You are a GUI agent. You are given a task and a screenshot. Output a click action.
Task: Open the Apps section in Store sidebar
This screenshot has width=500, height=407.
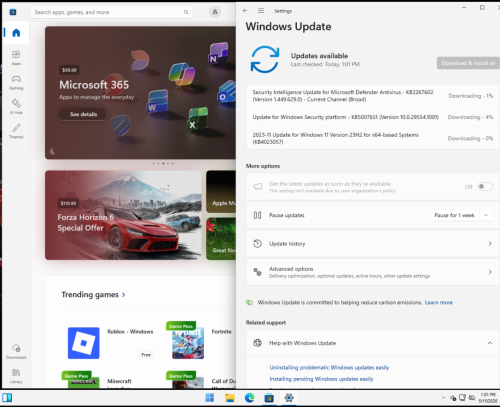coord(16,57)
